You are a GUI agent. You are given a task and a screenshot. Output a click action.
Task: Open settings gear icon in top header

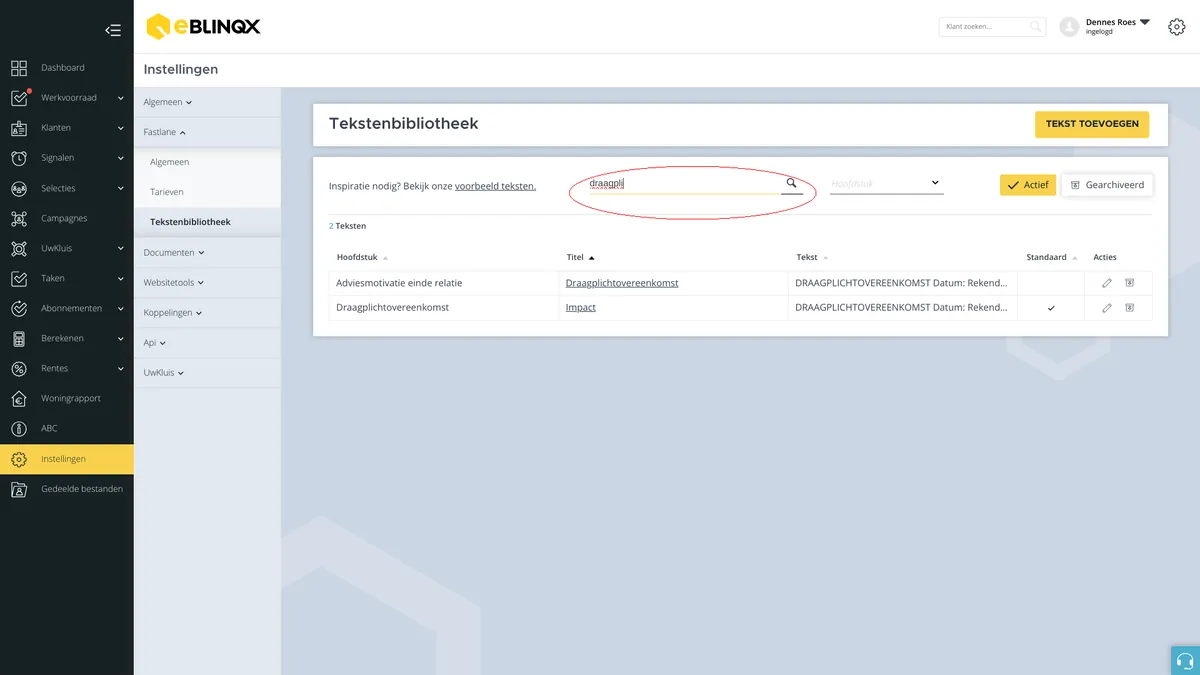click(x=1177, y=27)
